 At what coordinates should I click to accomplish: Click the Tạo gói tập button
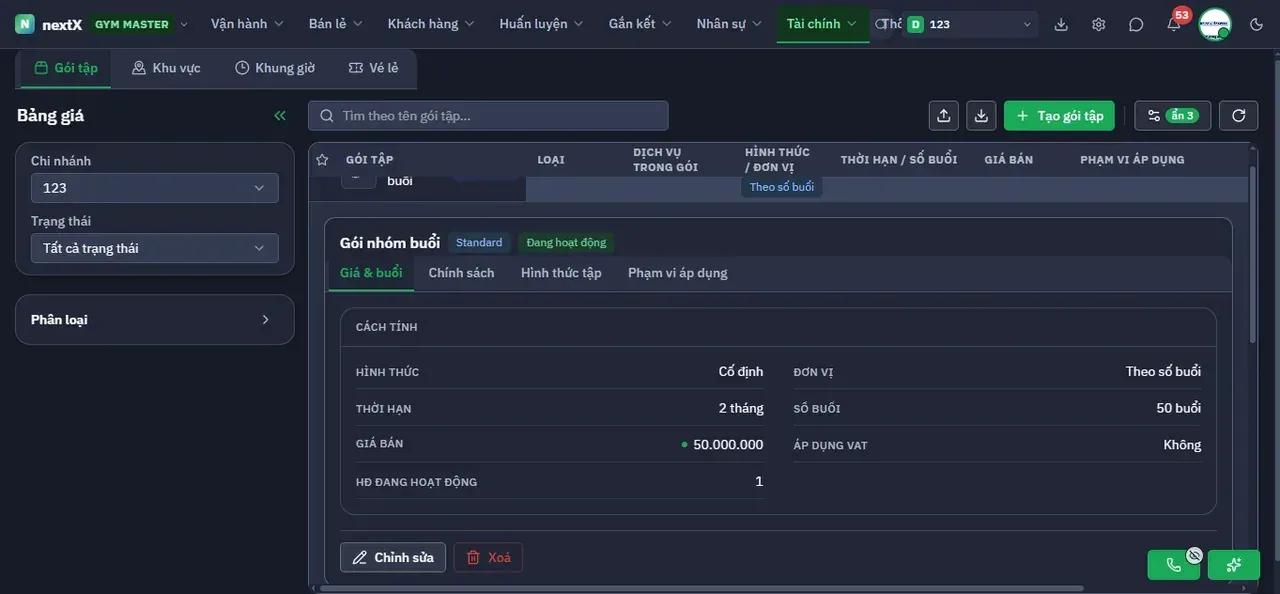(x=1060, y=116)
